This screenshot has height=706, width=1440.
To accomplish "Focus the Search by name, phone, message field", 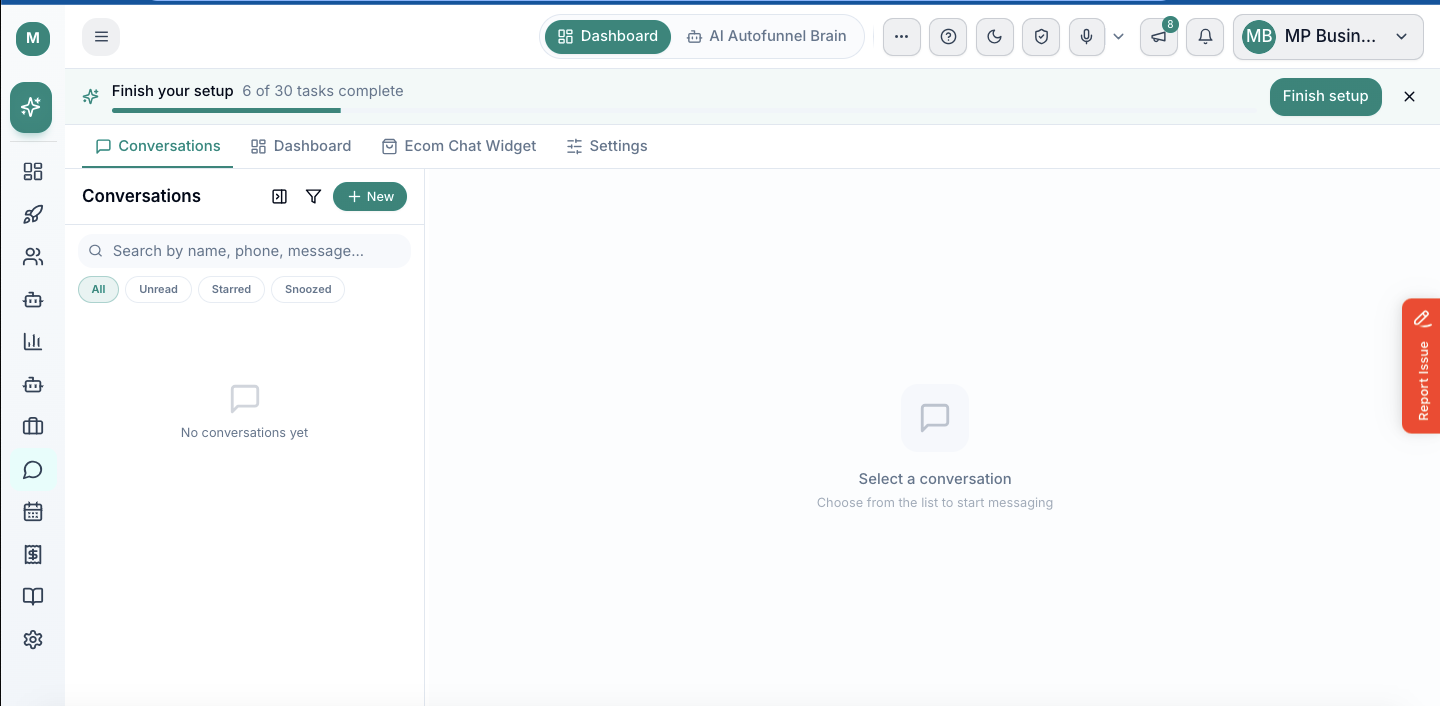I will pyautogui.click(x=244, y=251).
